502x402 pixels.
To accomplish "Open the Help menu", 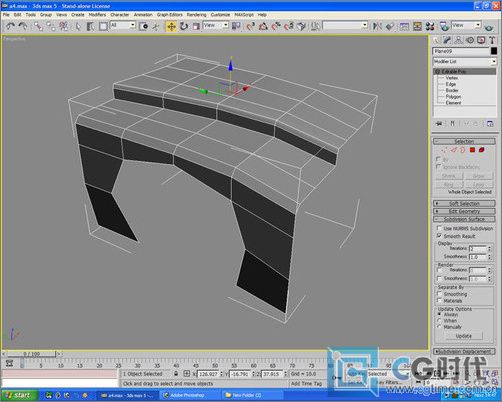I will (x=262, y=15).
